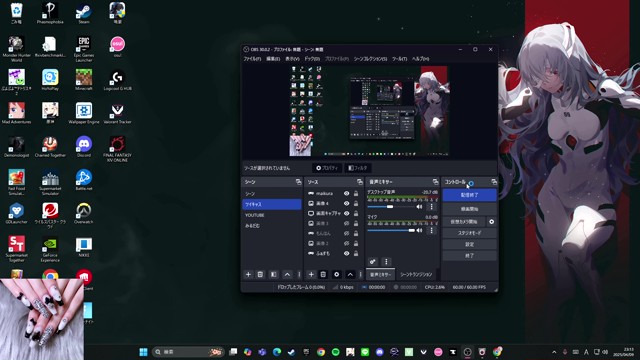This screenshot has width=640, height=360.
Task: Adjust the mic volume slider
Action: pyautogui.click(x=391, y=231)
